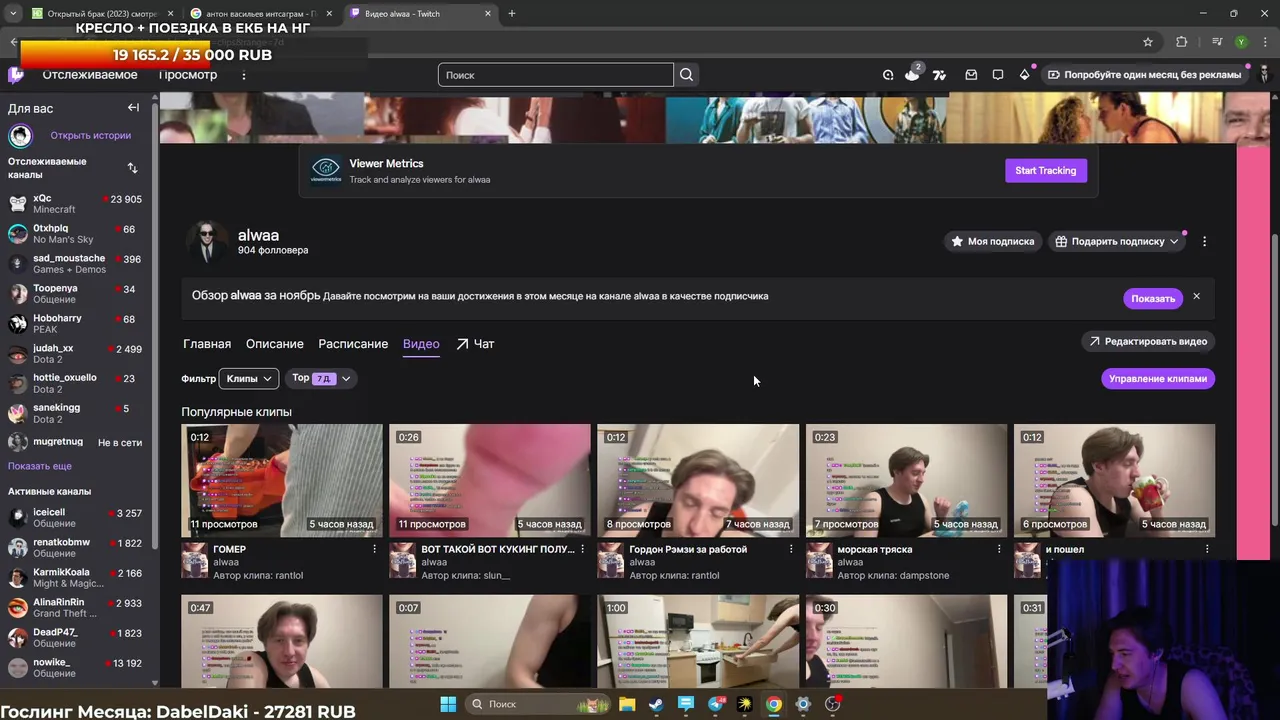Open iceicell channel in active channels
This screenshot has width=1280, height=720.
pyautogui.click(x=75, y=518)
